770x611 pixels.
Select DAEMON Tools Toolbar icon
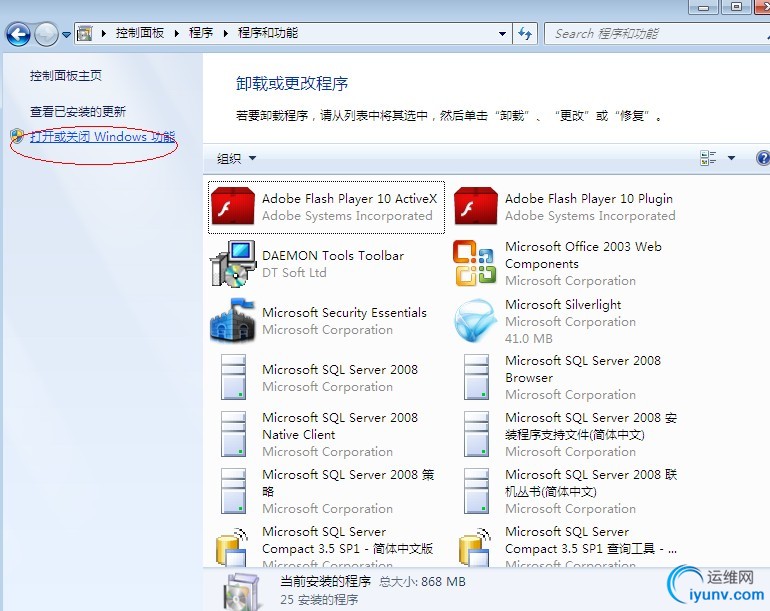point(233,263)
